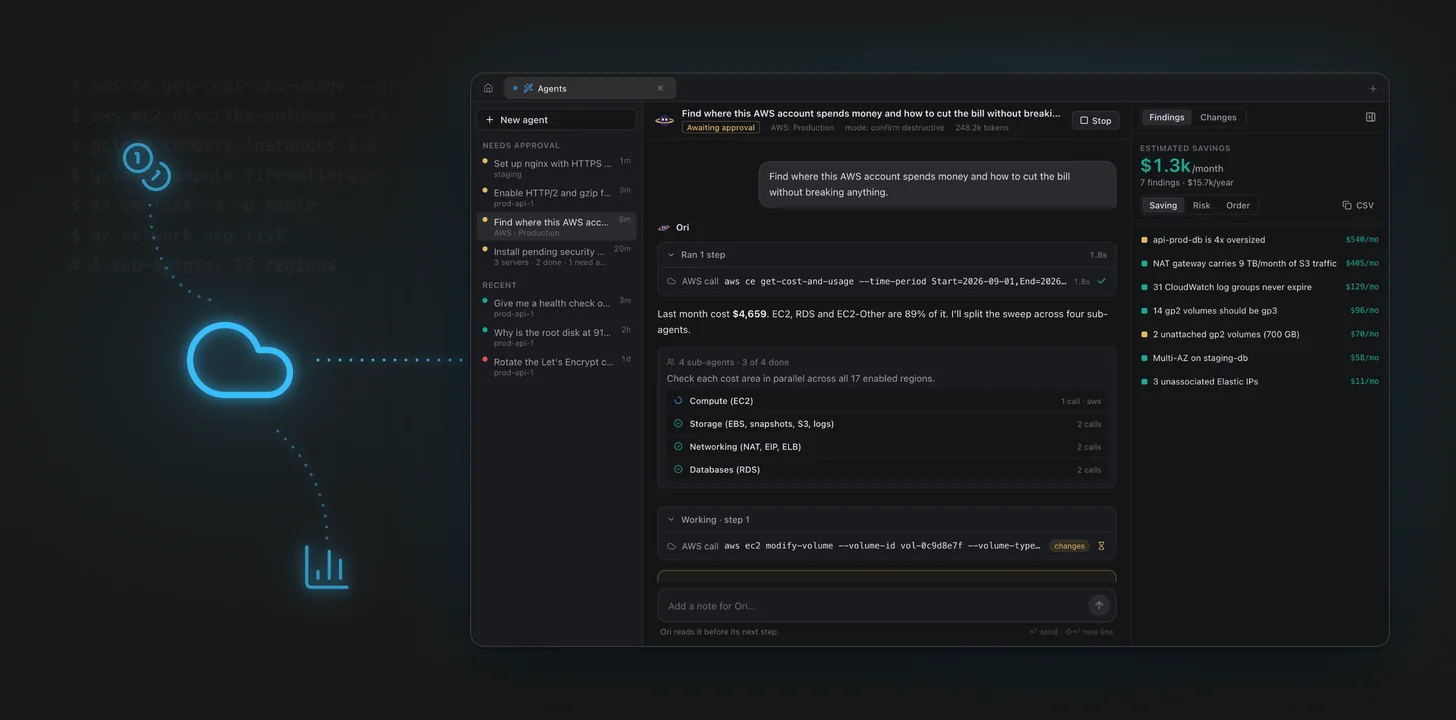Open 'Set up nginx with HTTPS' agent
The image size is (1456, 720).
pyautogui.click(x=556, y=168)
